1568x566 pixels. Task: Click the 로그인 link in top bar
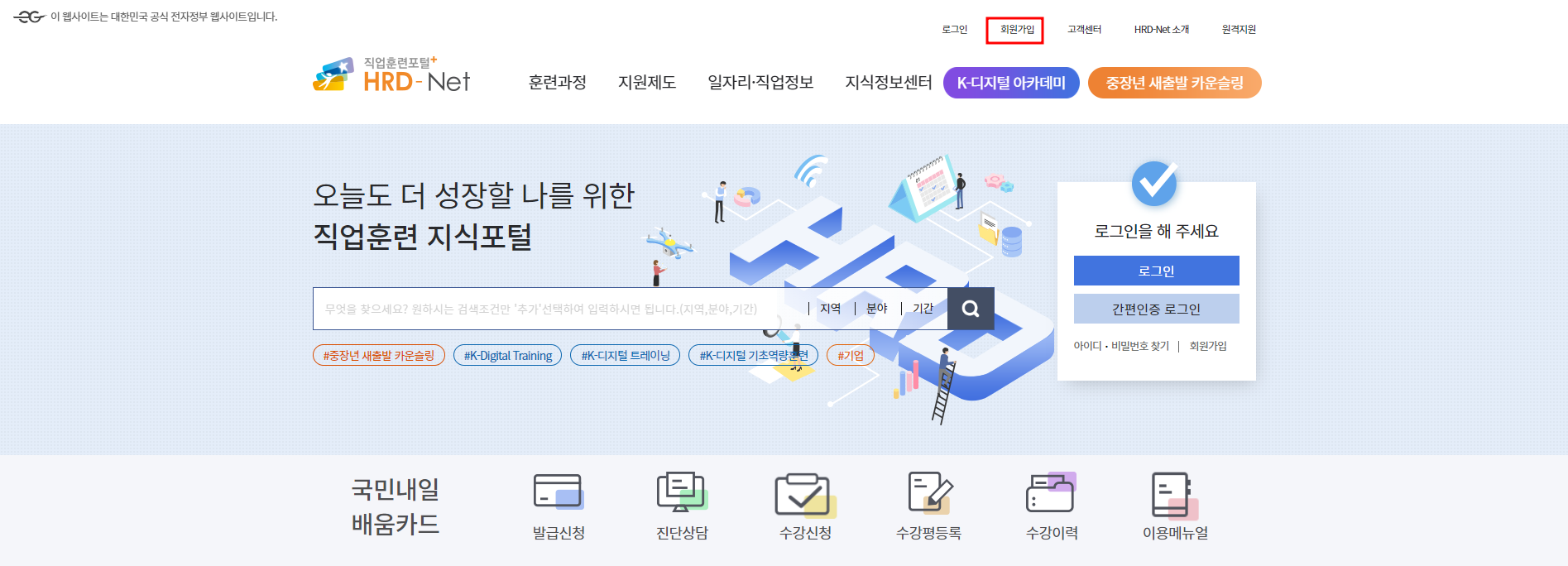click(x=954, y=30)
